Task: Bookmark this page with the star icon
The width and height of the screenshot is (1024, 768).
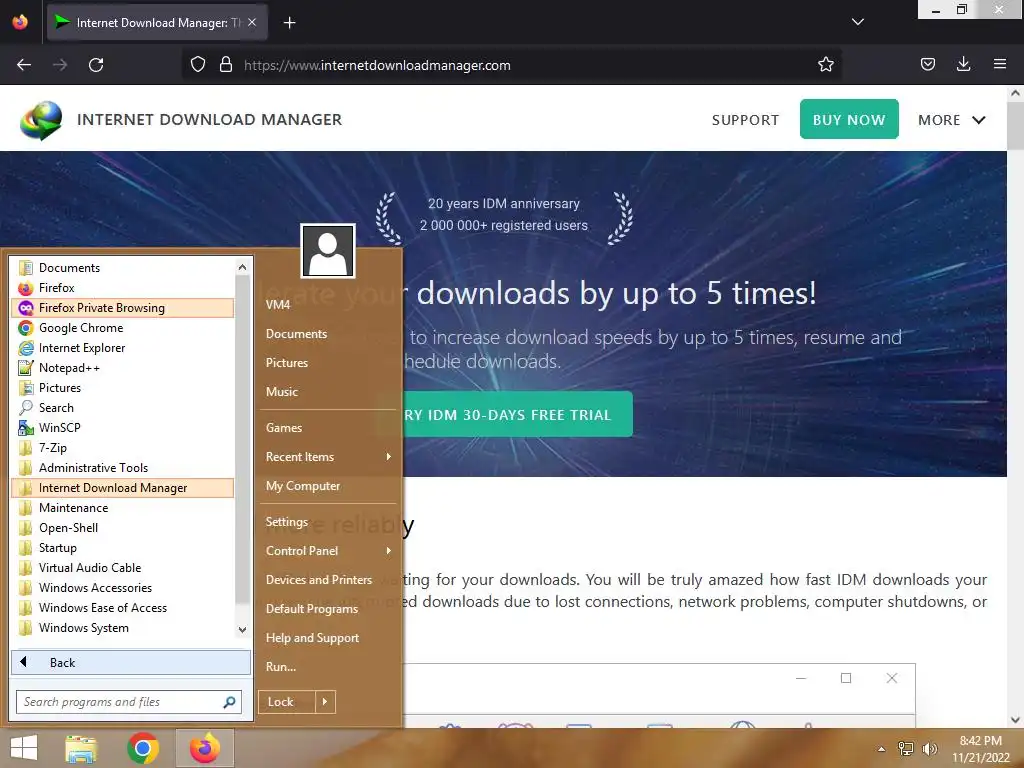Action: click(825, 65)
